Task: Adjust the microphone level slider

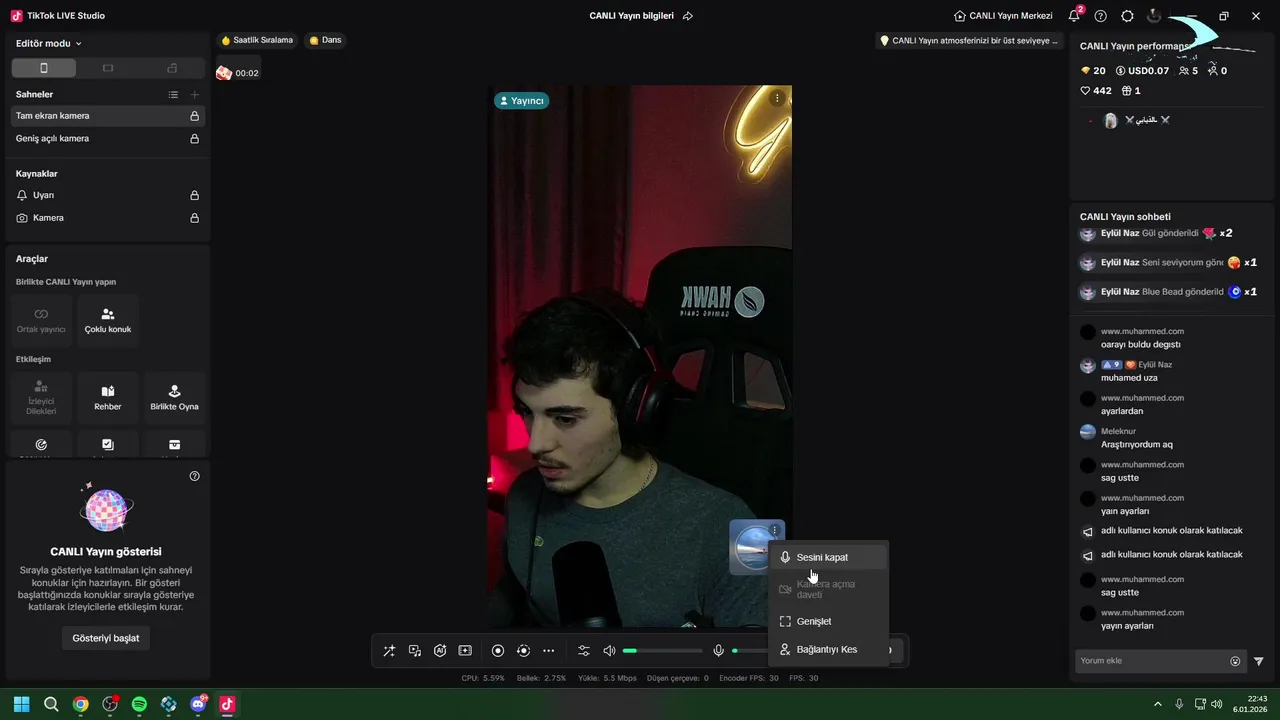Action: 749,651
